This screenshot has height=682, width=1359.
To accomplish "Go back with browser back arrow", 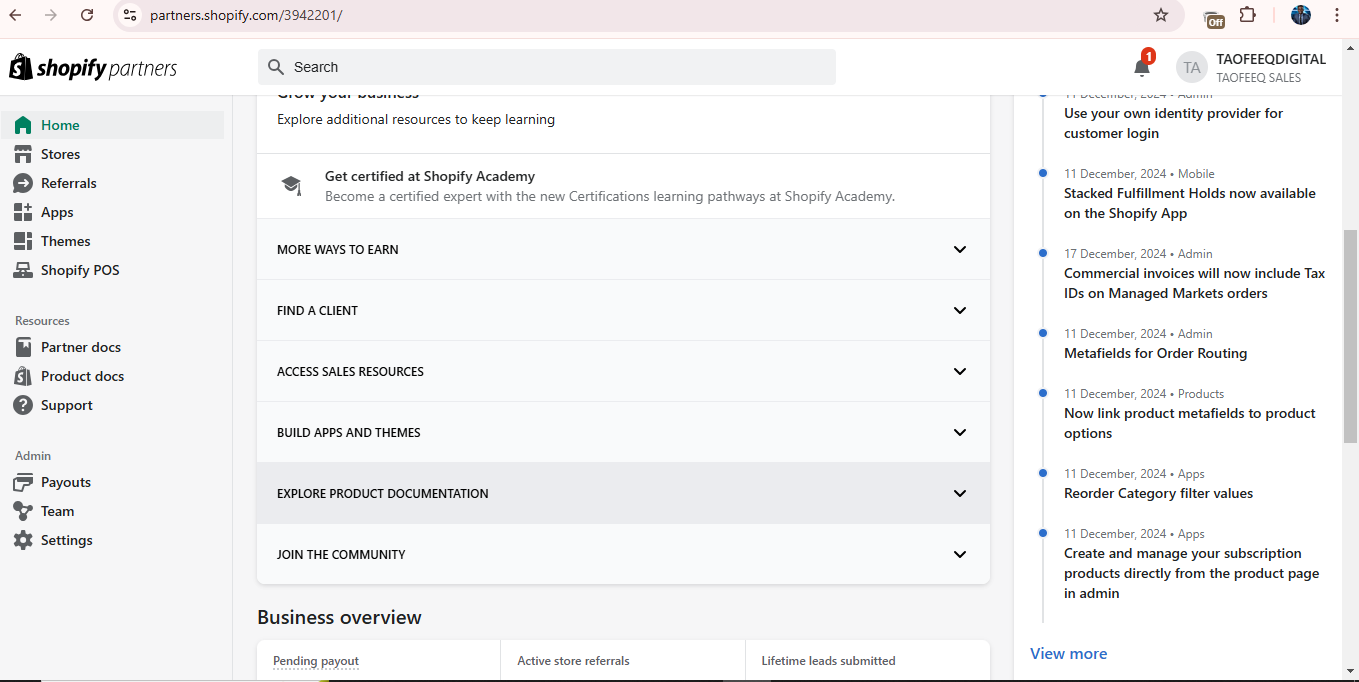I will click(15, 15).
